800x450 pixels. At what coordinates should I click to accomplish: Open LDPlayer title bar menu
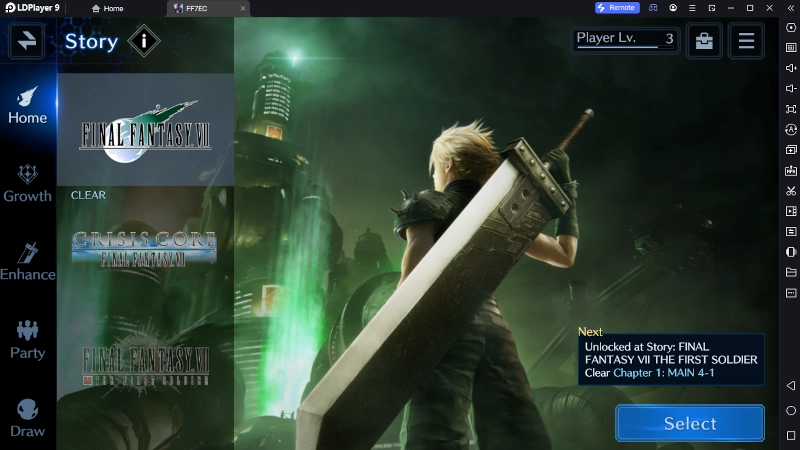point(692,8)
